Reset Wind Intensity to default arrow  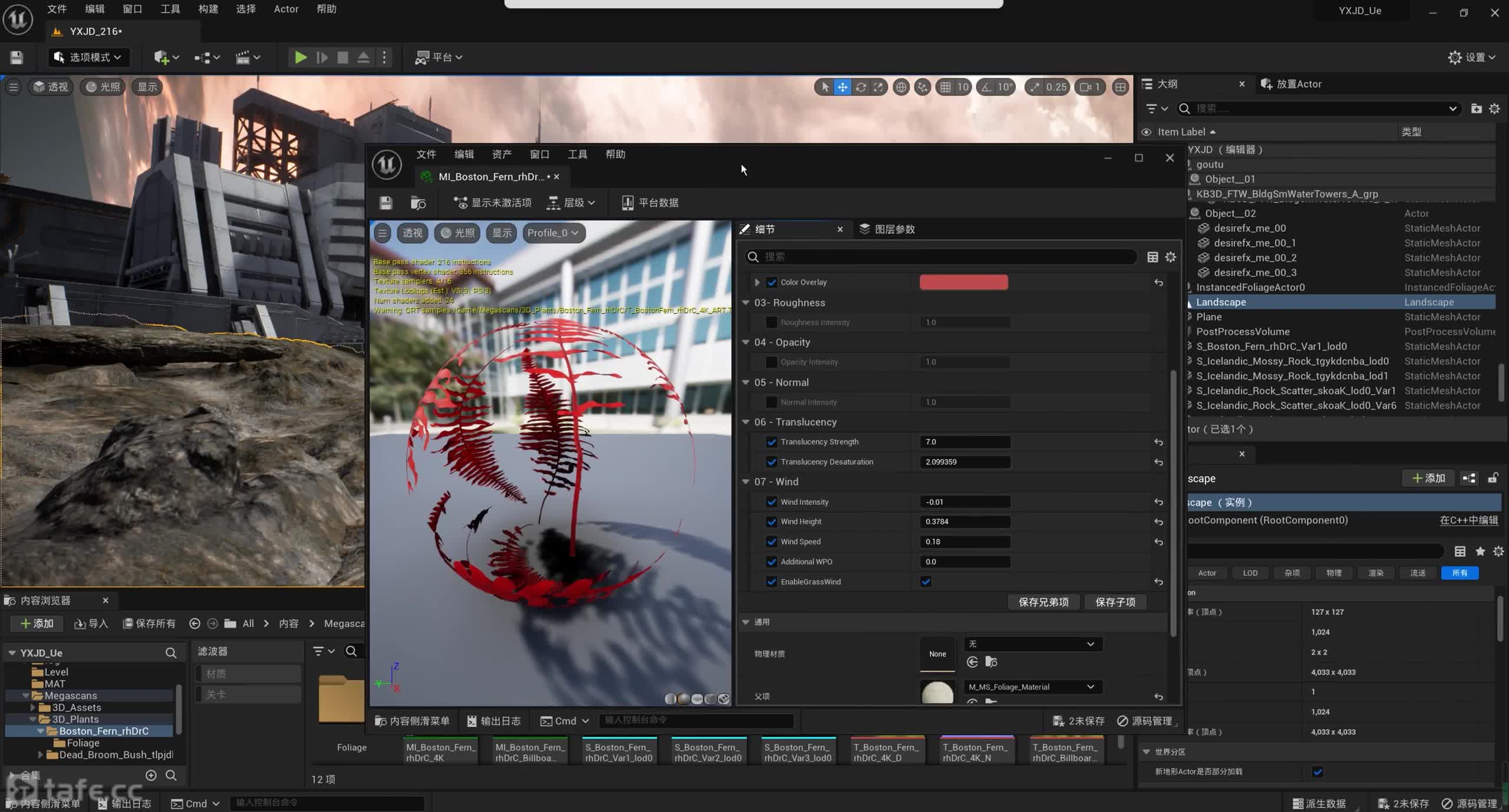coord(1158,502)
